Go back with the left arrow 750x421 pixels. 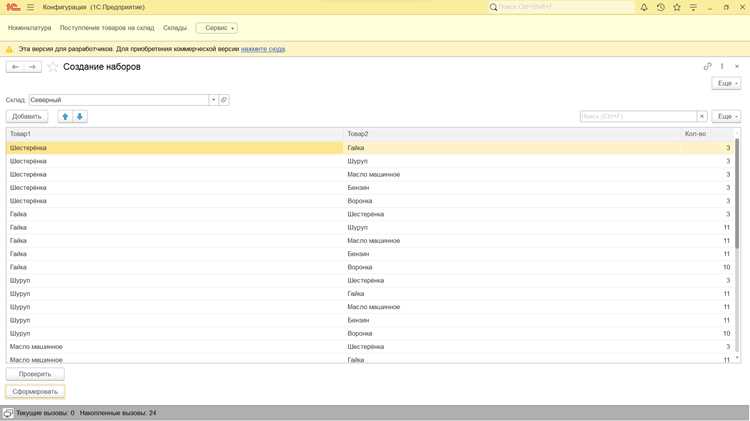15,67
